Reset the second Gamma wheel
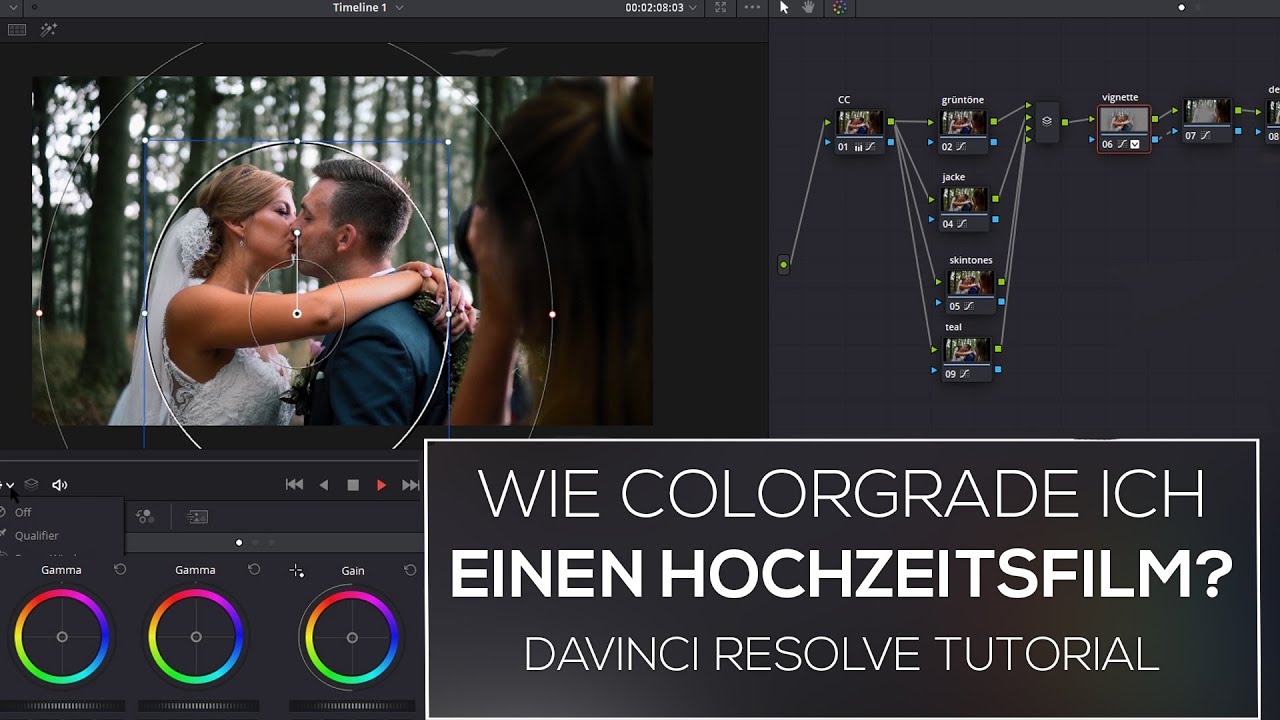Image resolution: width=1280 pixels, height=720 pixels. 254,570
